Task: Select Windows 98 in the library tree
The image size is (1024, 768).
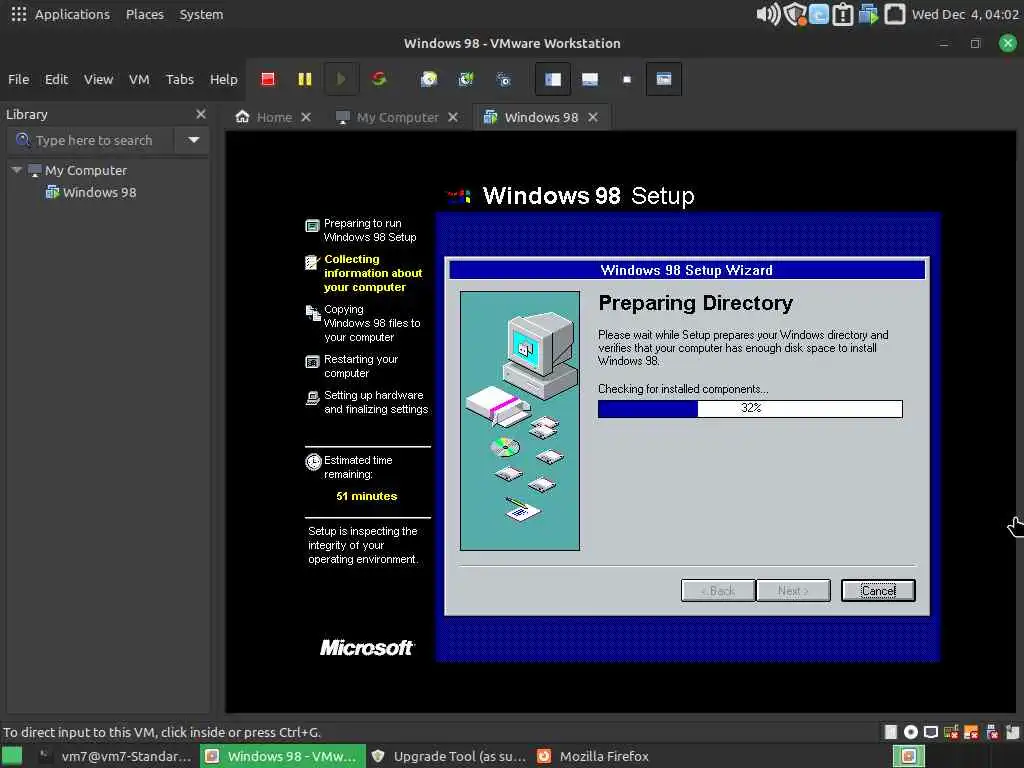Action: point(91,193)
